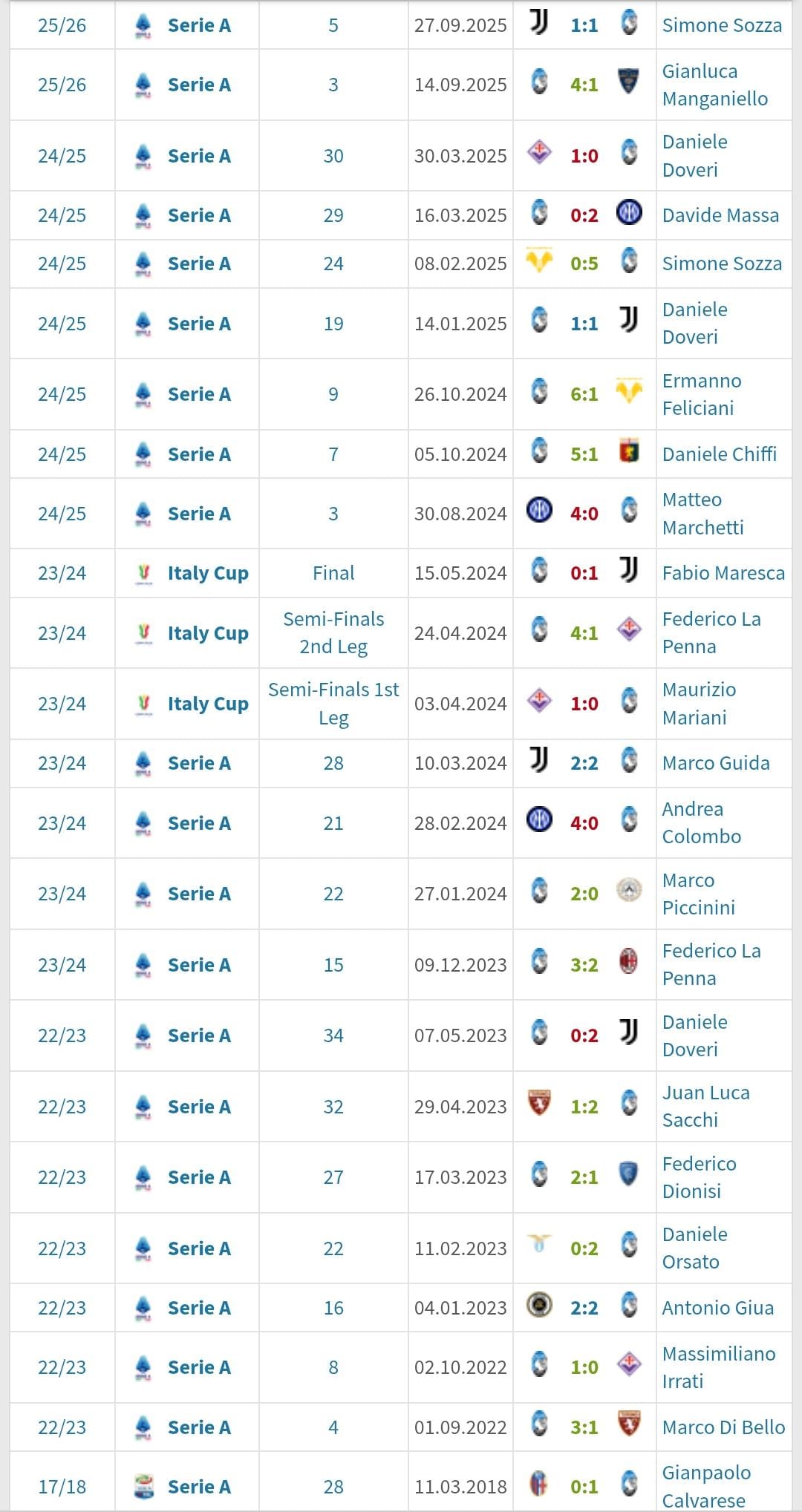Viewport: 802px width, 1512px height.
Task: Open referee Antonio Giua's link
Action: tap(717, 1308)
